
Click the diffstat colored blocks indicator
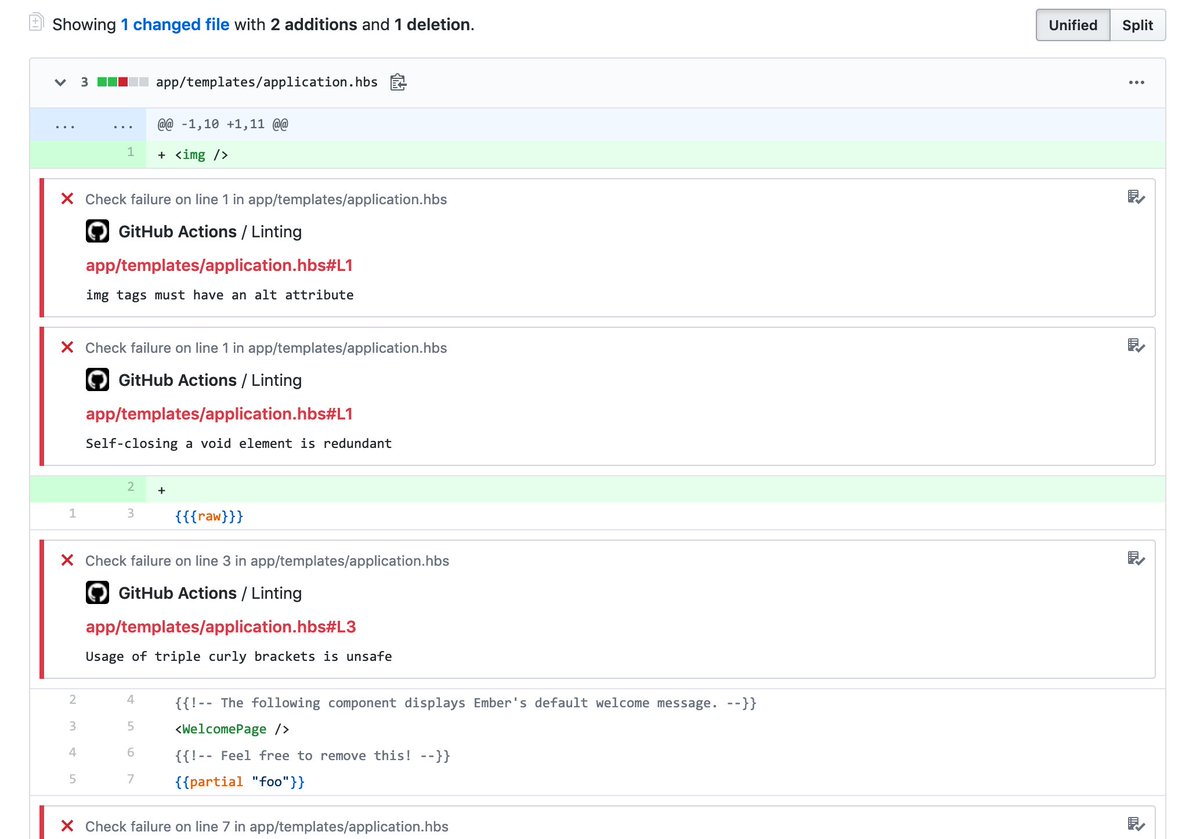[x=123, y=82]
